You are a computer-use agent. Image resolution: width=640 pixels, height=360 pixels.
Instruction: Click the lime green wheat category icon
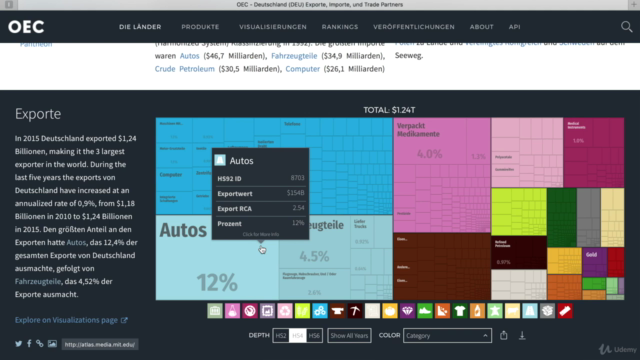[302, 311]
